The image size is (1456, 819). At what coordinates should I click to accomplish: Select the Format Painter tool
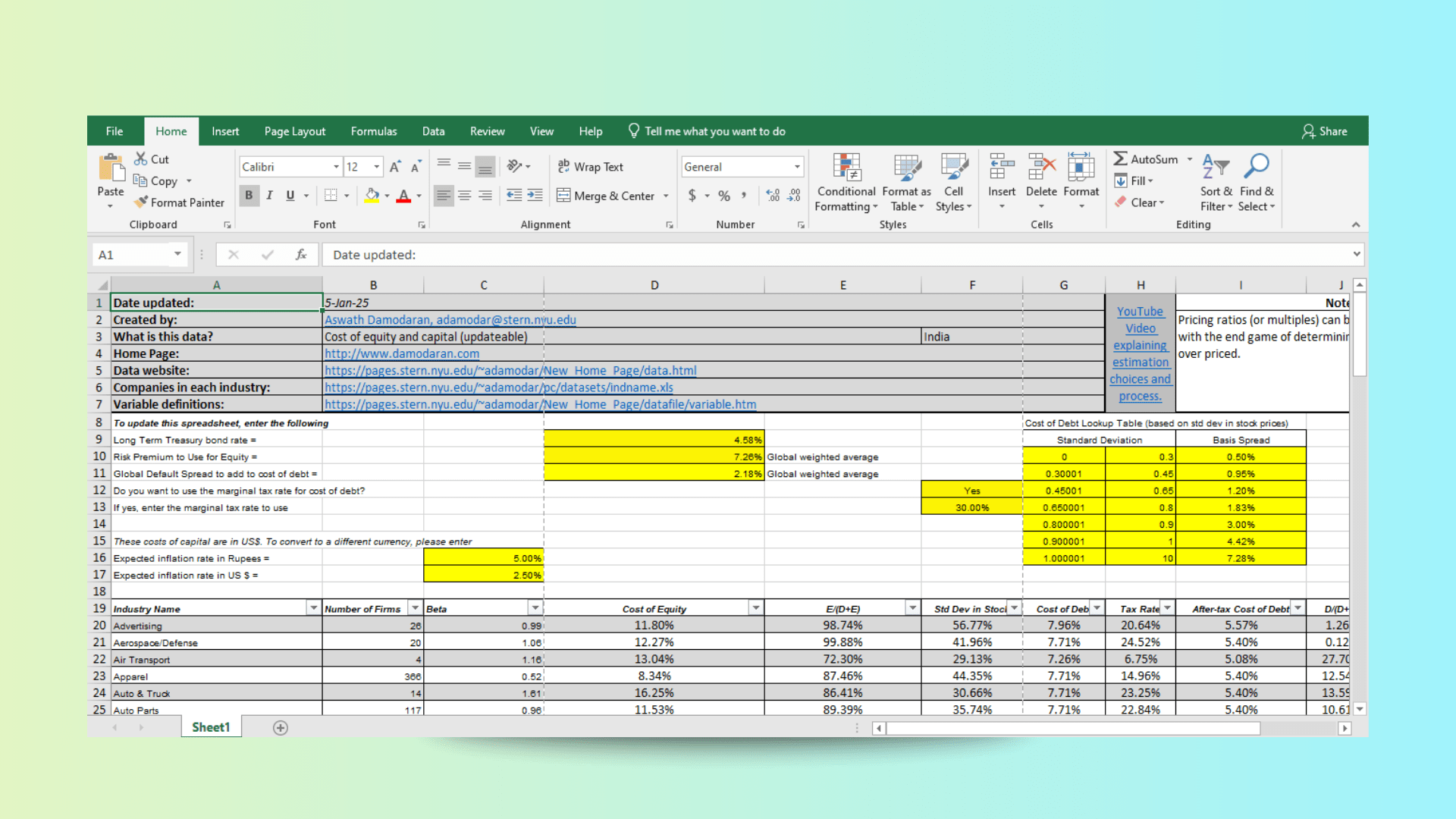pyautogui.click(x=179, y=202)
